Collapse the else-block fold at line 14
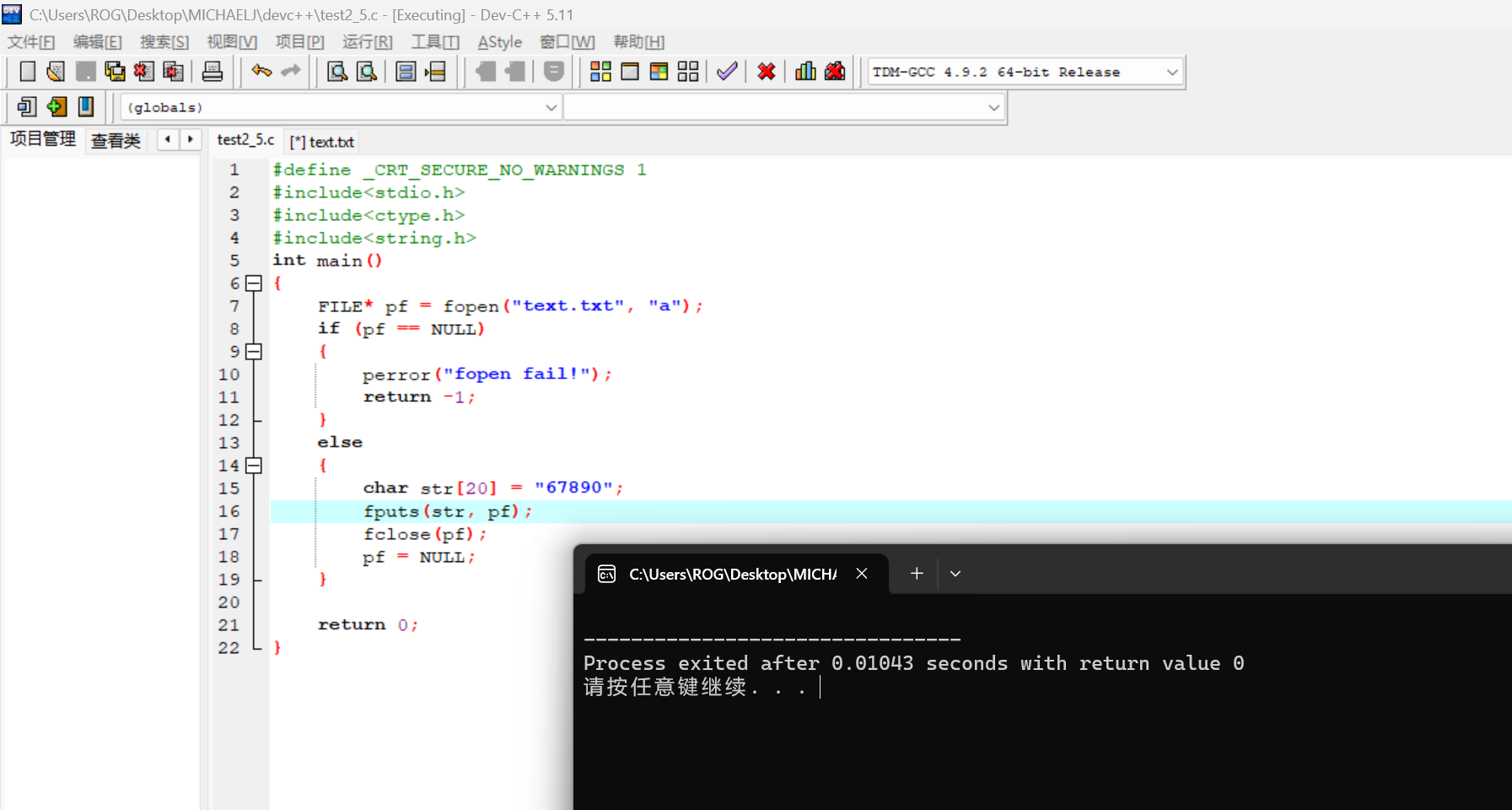Viewport: 1512px width, 810px height. click(x=254, y=466)
